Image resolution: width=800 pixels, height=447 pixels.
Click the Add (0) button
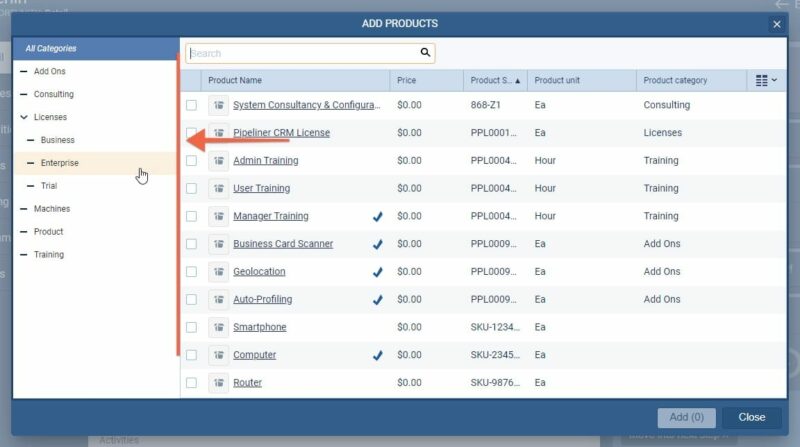(686, 417)
